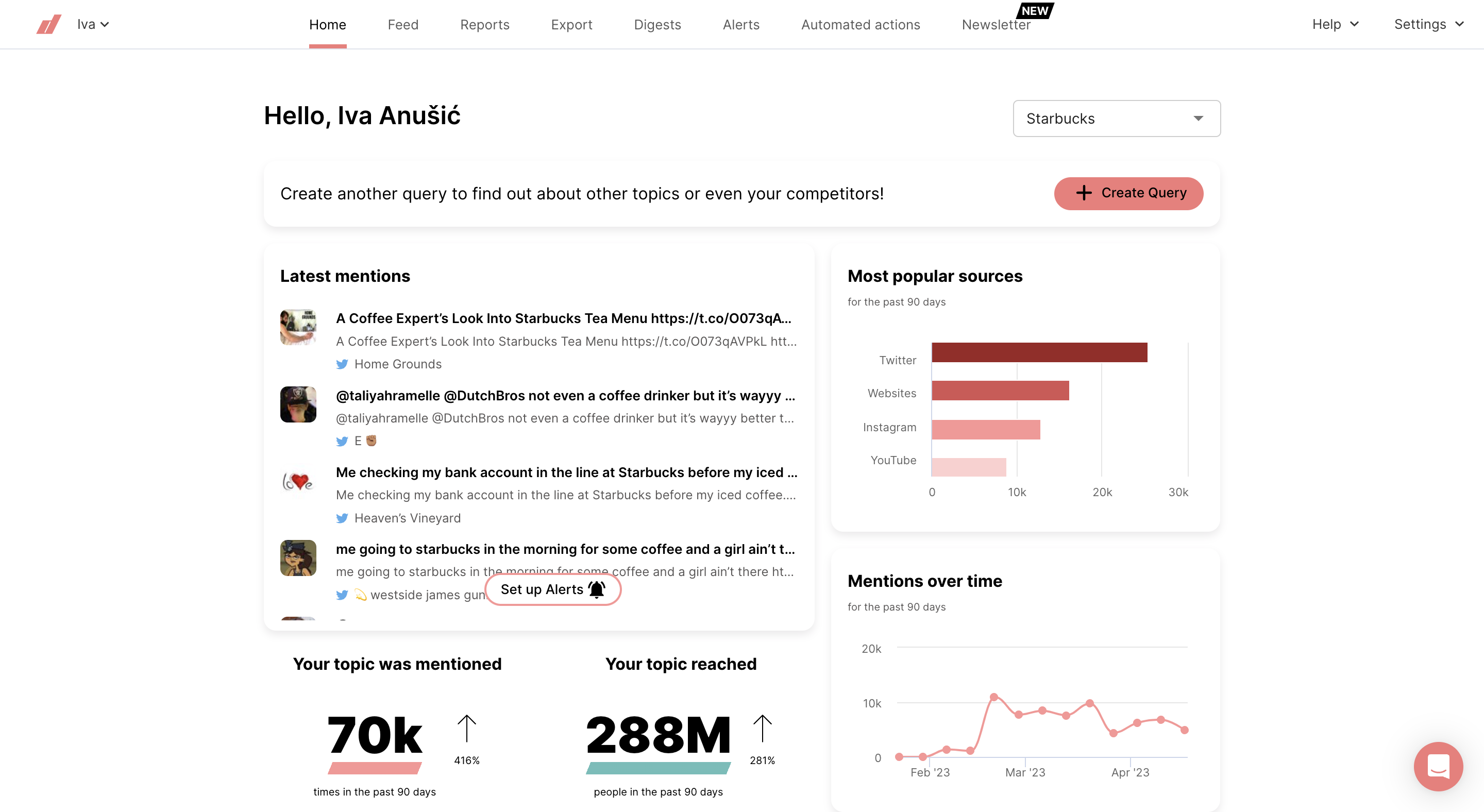Click the westside james gunn avatar
Screen dimensions: 1484x812
click(298, 558)
